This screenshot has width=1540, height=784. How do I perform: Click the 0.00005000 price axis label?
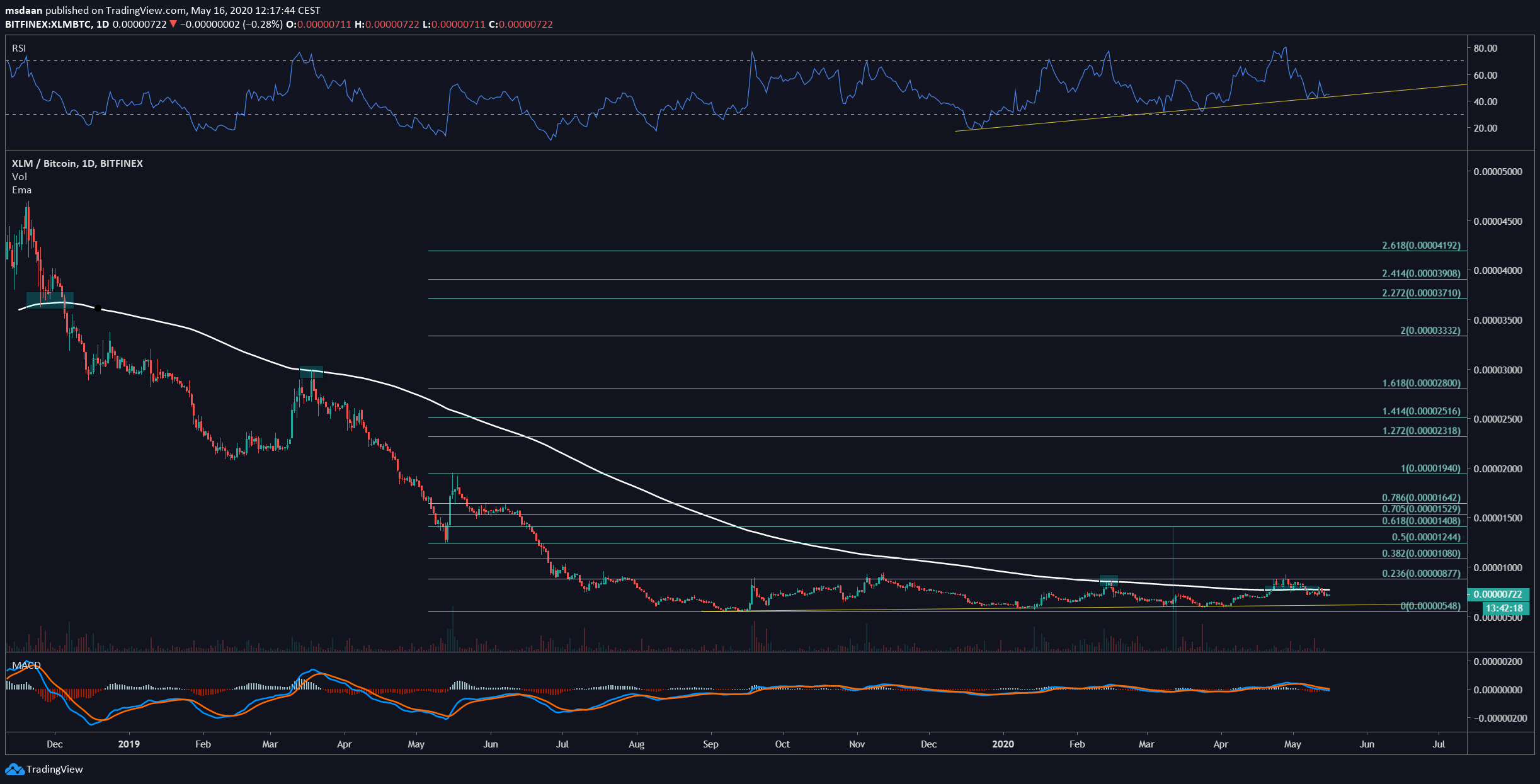pos(1498,171)
